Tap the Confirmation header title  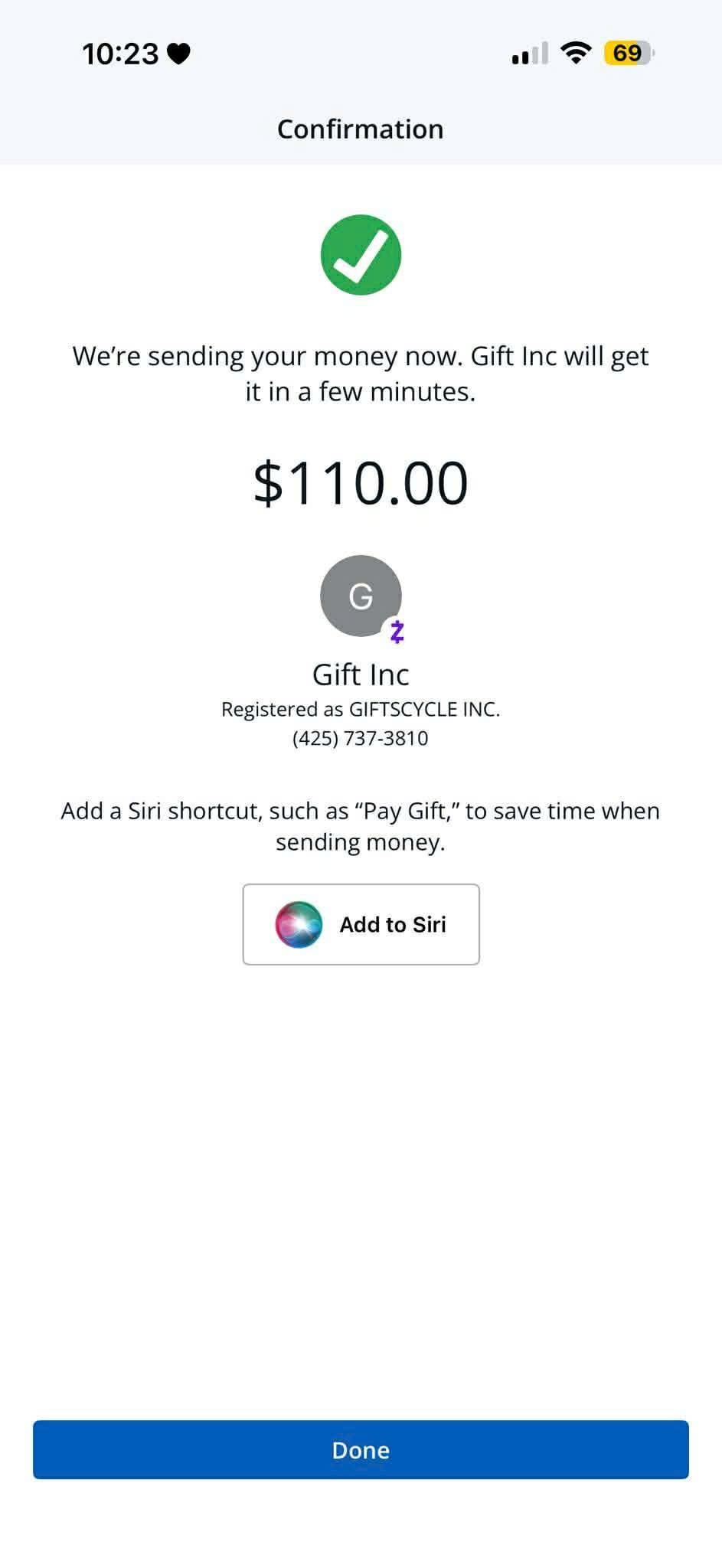click(361, 129)
